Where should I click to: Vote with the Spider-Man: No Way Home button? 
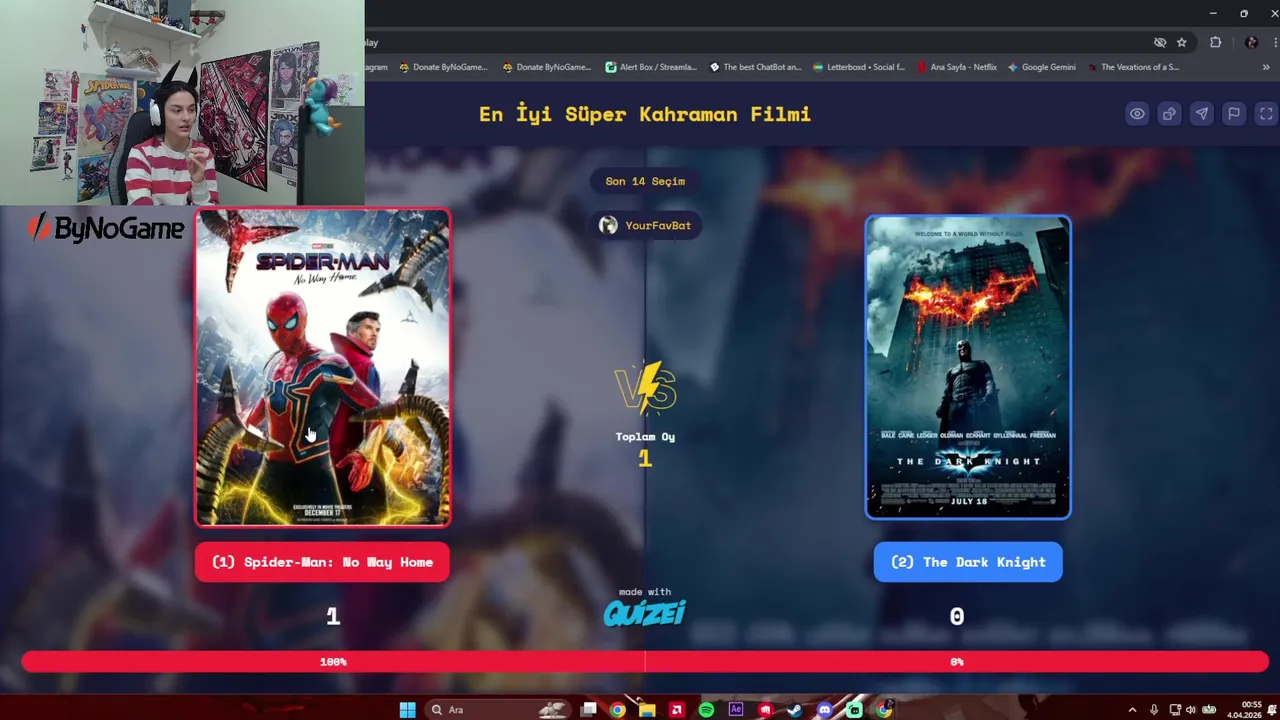pyautogui.click(x=322, y=562)
